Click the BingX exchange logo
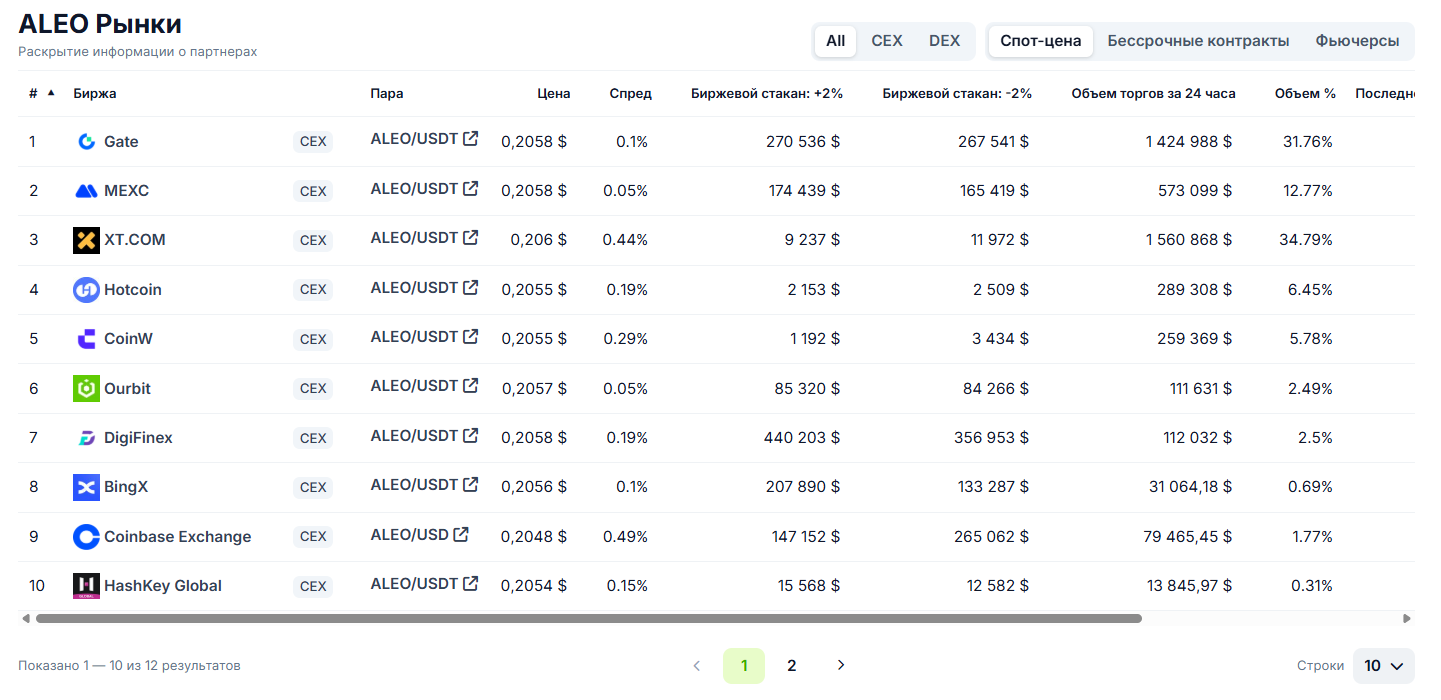 point(87,487)
